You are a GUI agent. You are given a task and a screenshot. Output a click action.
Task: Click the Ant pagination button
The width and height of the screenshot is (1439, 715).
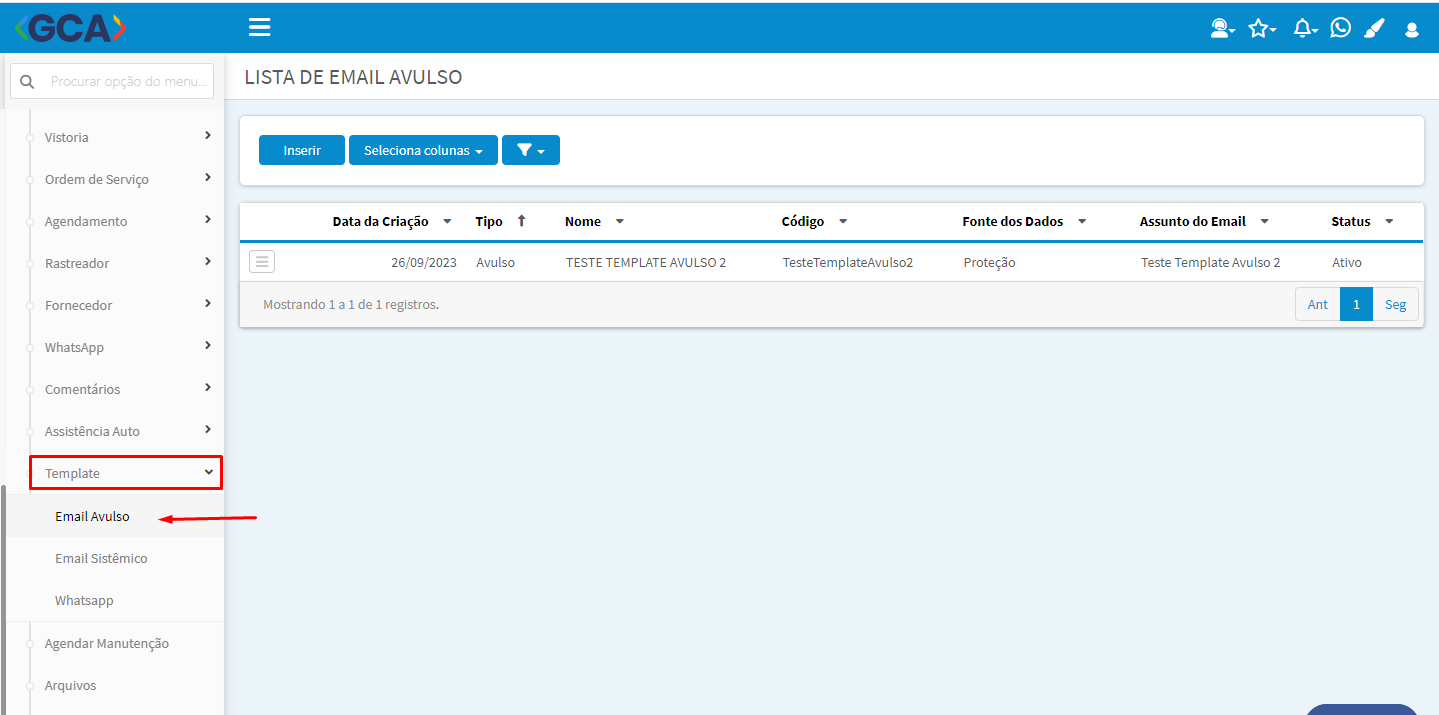point(1318,304)
